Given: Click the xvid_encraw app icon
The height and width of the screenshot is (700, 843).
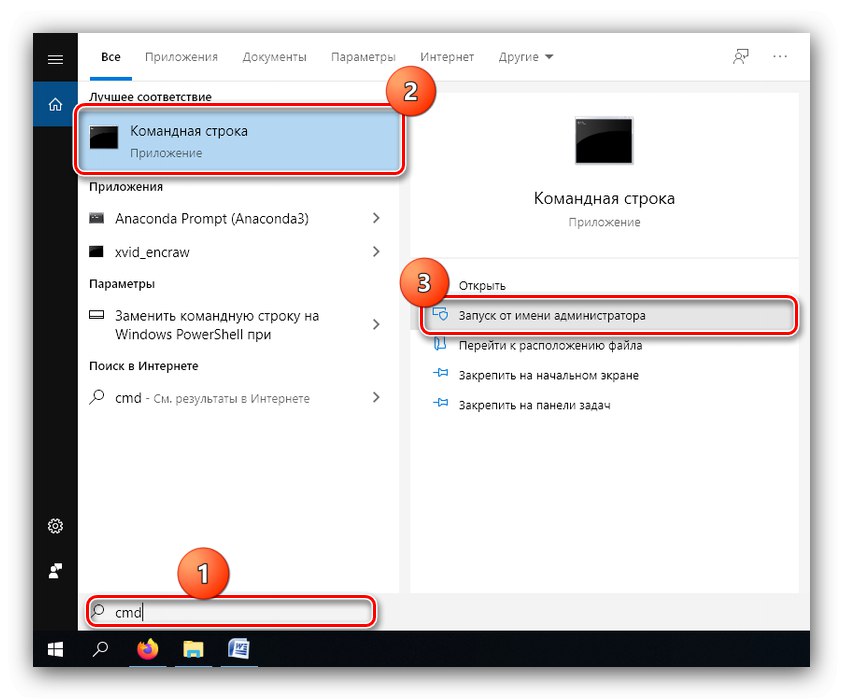Looking at the screenshot, I should (x=96, y=251).
